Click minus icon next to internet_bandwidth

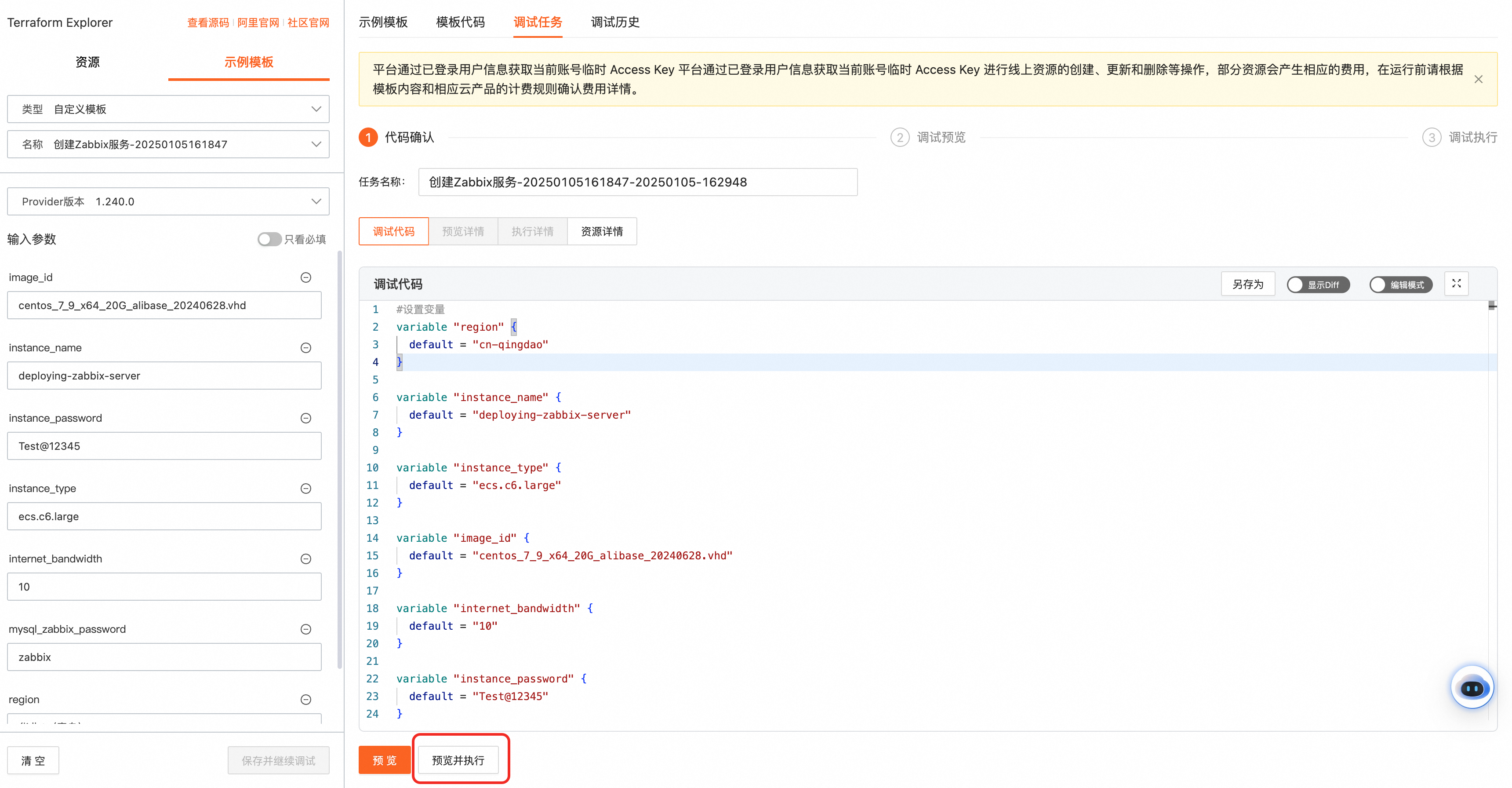coord(306,559)
